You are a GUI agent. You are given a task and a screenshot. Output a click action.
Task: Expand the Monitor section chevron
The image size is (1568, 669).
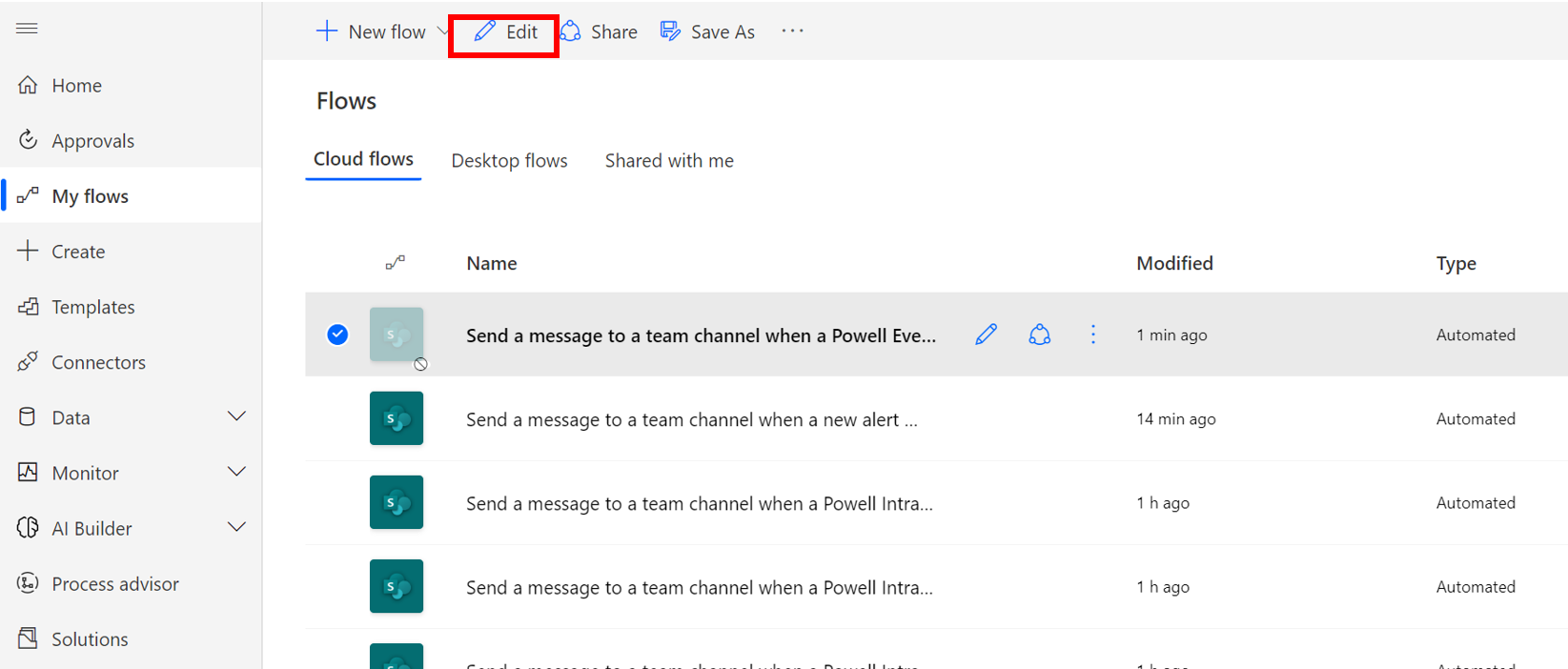tap(237, 472)
